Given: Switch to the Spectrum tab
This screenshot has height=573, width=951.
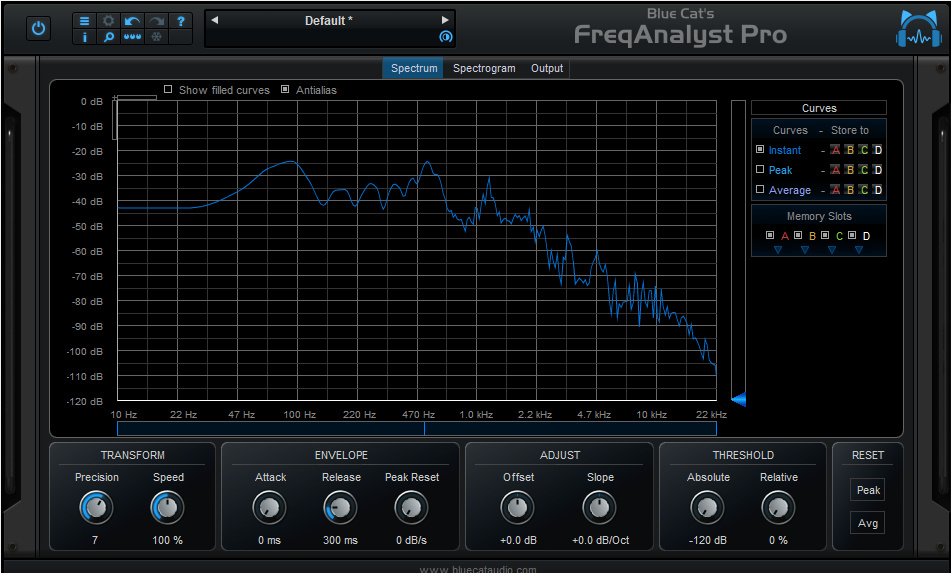Looking at the screenshot, I should (x=414, y=69).
